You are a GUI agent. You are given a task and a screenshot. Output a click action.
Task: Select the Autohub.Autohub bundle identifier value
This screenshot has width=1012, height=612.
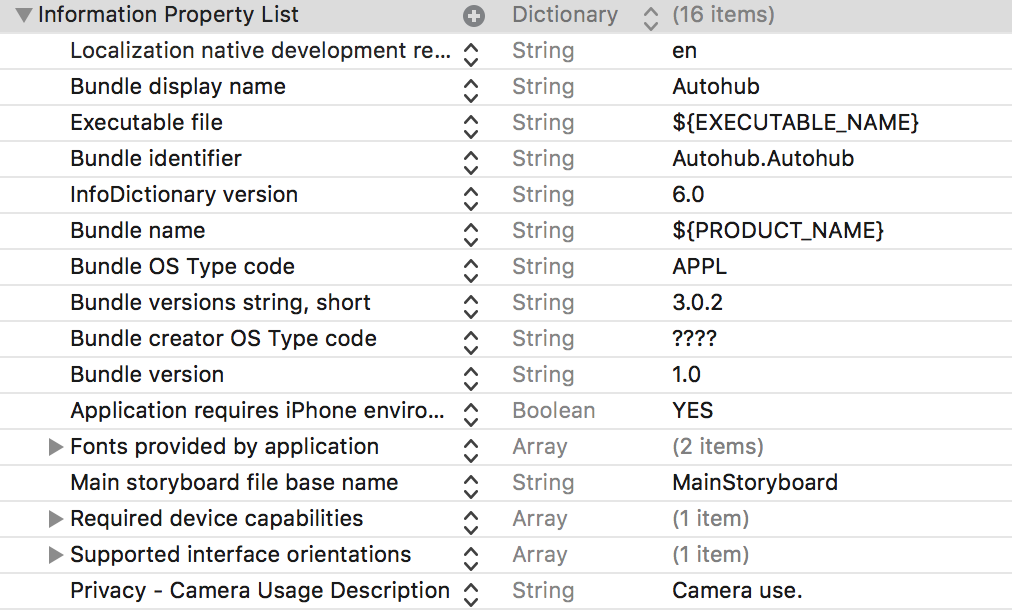[x=763, y=159]
